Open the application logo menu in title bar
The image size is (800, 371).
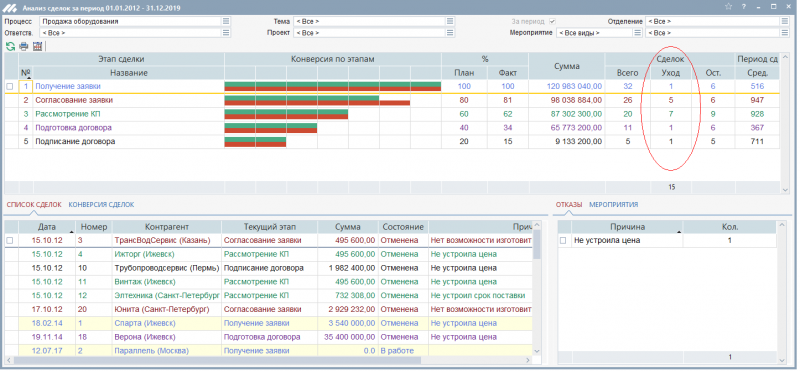coord(11,8)
